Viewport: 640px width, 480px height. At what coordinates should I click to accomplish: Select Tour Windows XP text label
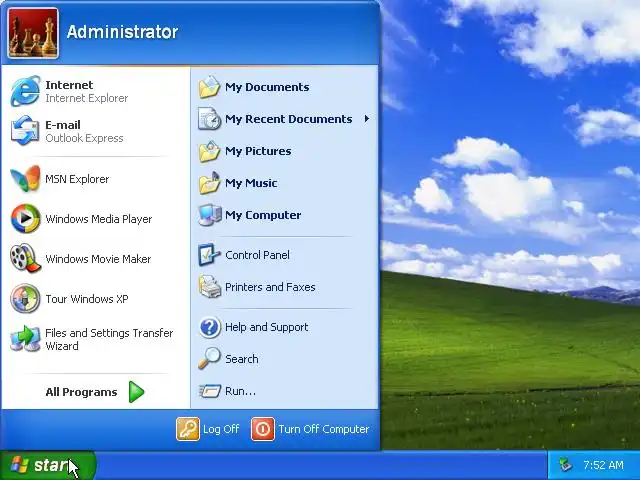pos(87,299)
